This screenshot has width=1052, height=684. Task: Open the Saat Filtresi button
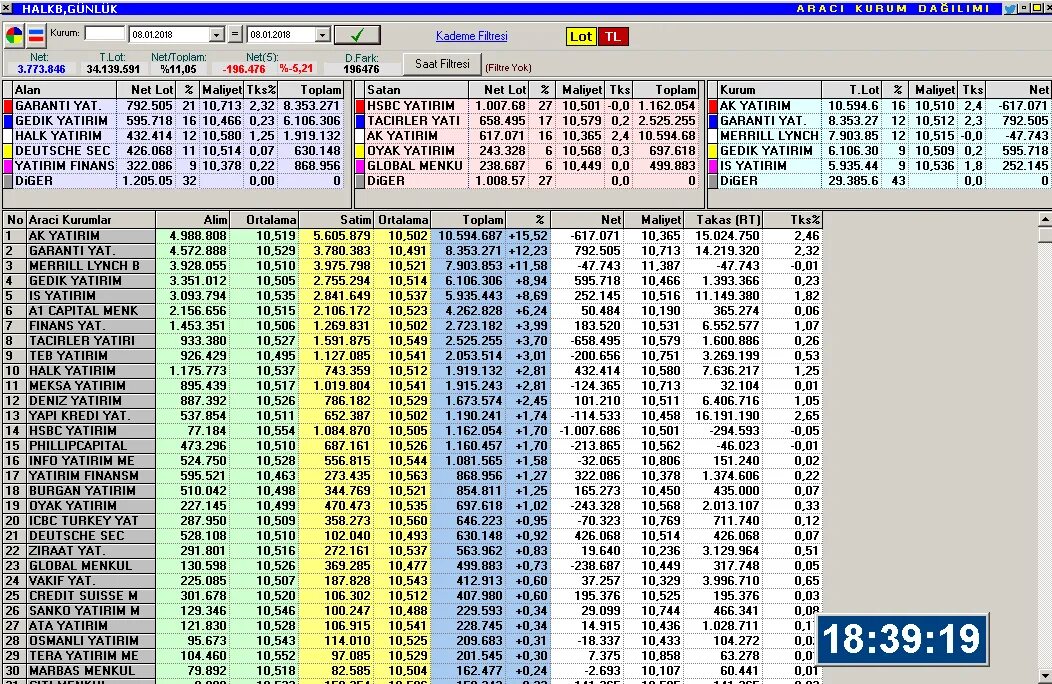point(442,64)
